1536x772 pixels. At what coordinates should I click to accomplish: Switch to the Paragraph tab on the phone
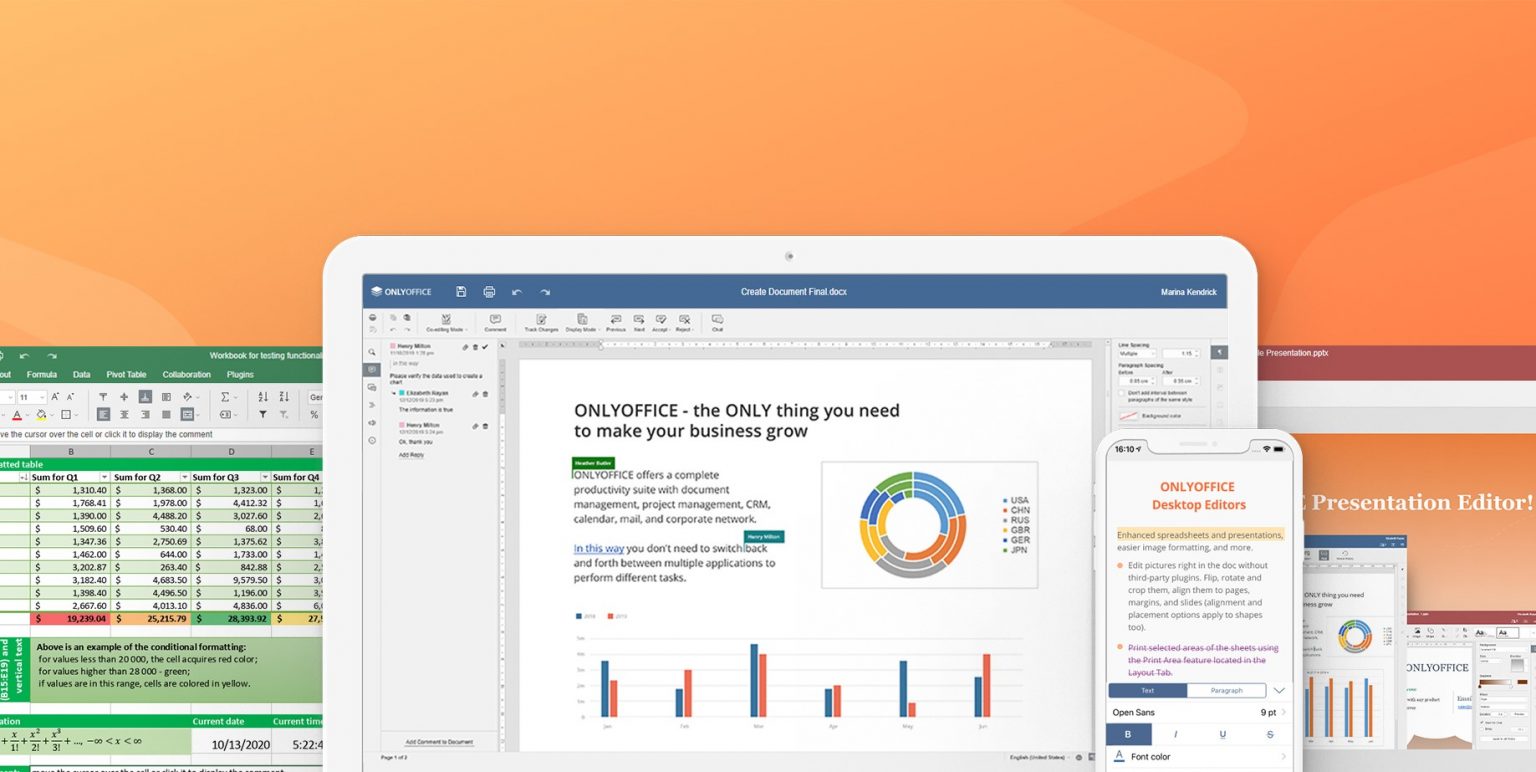click(x=1226, y=690)
